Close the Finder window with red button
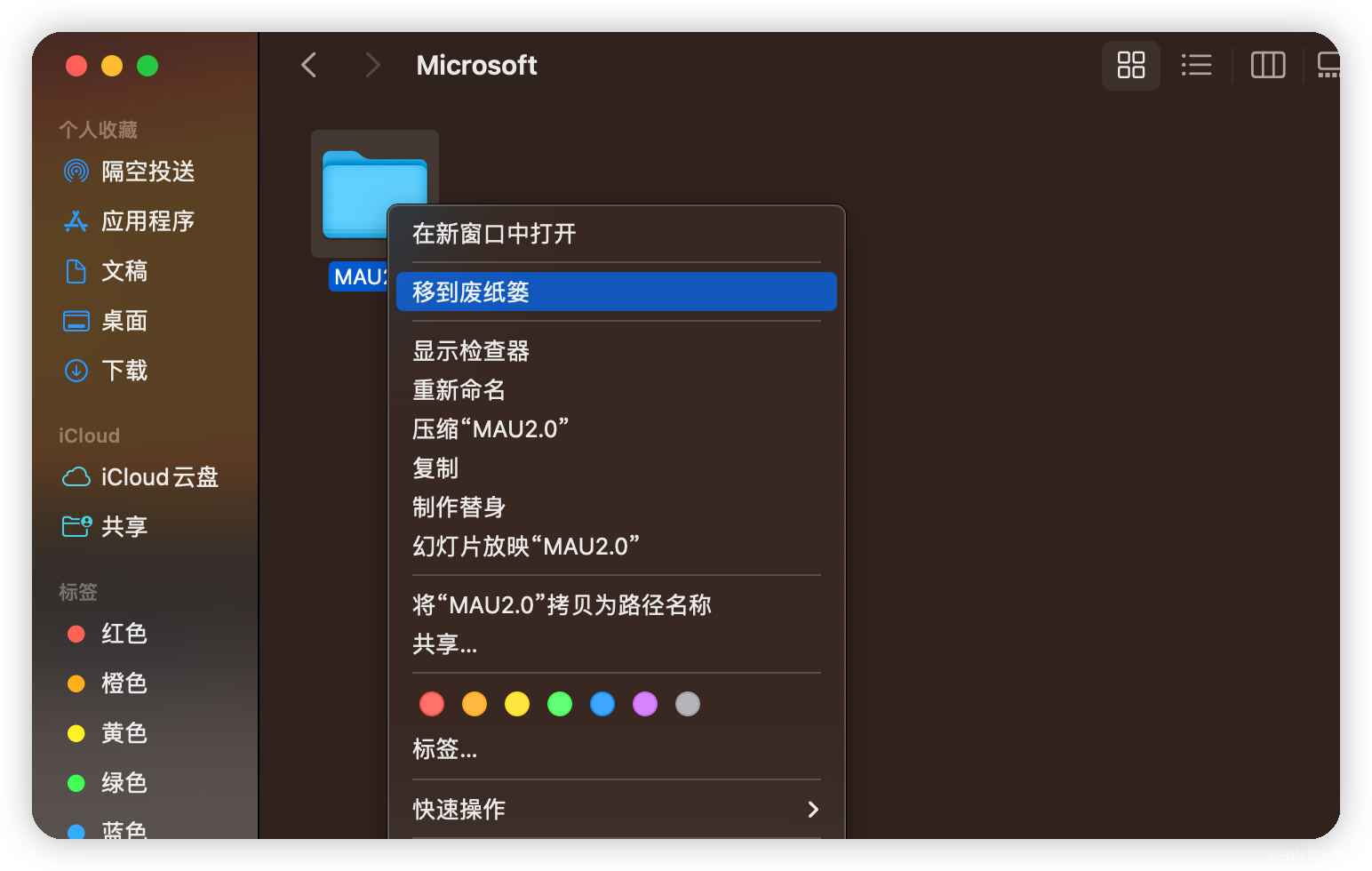This screenshot has width=1372, height=871. [76, 66]
